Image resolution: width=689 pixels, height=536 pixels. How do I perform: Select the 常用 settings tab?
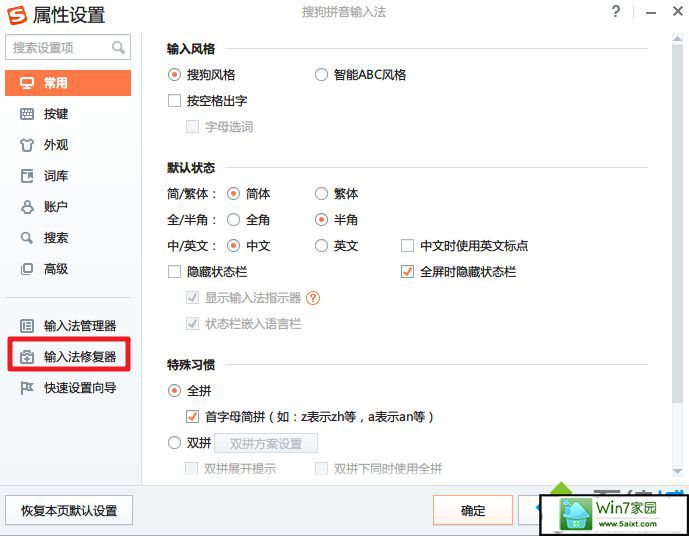coord(68,83)
